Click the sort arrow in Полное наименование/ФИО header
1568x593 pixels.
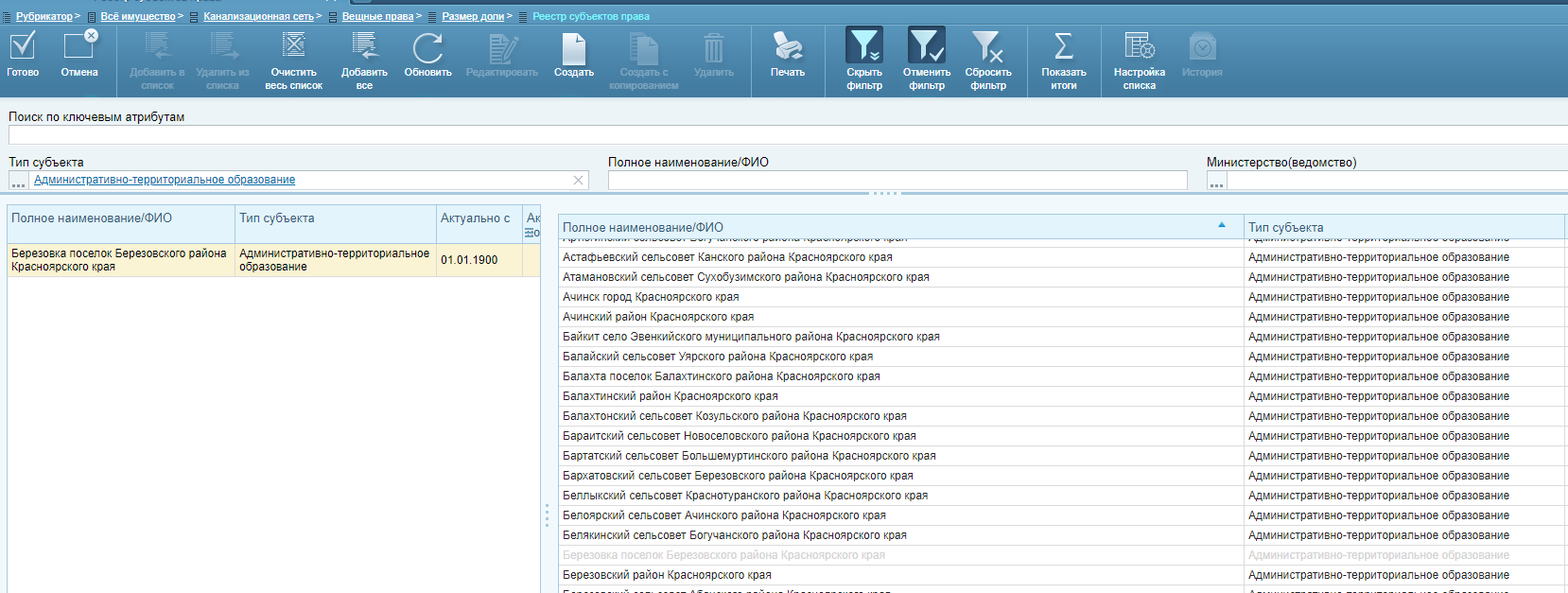click(x=1222, y=225)
